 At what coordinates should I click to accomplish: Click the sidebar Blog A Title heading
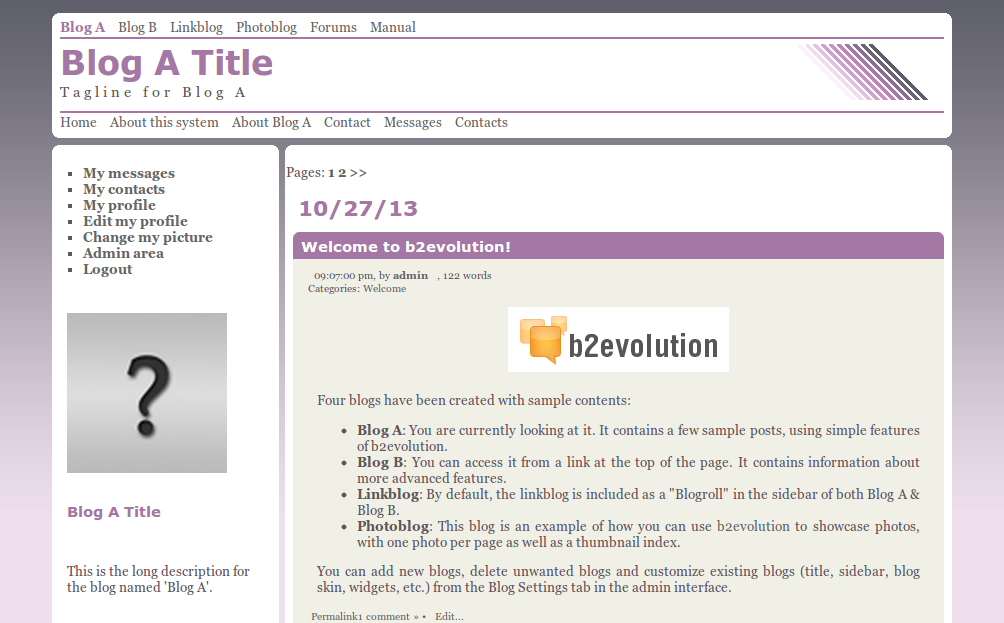click(x=114, y=512)
